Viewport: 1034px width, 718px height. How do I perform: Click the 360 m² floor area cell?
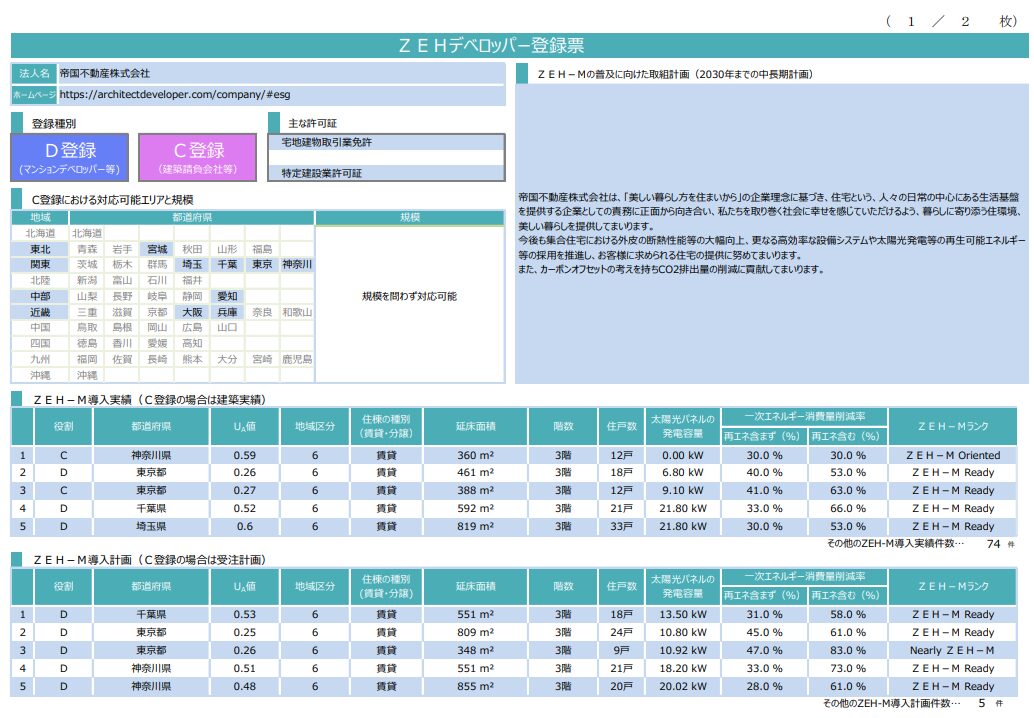point(475,455)
